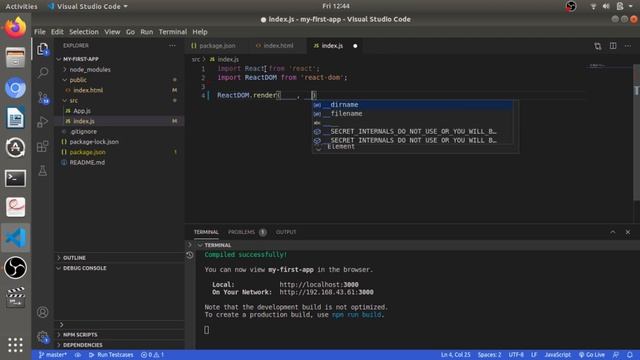Open the system volume indicator
640x360 pixels.
point(606,6)
